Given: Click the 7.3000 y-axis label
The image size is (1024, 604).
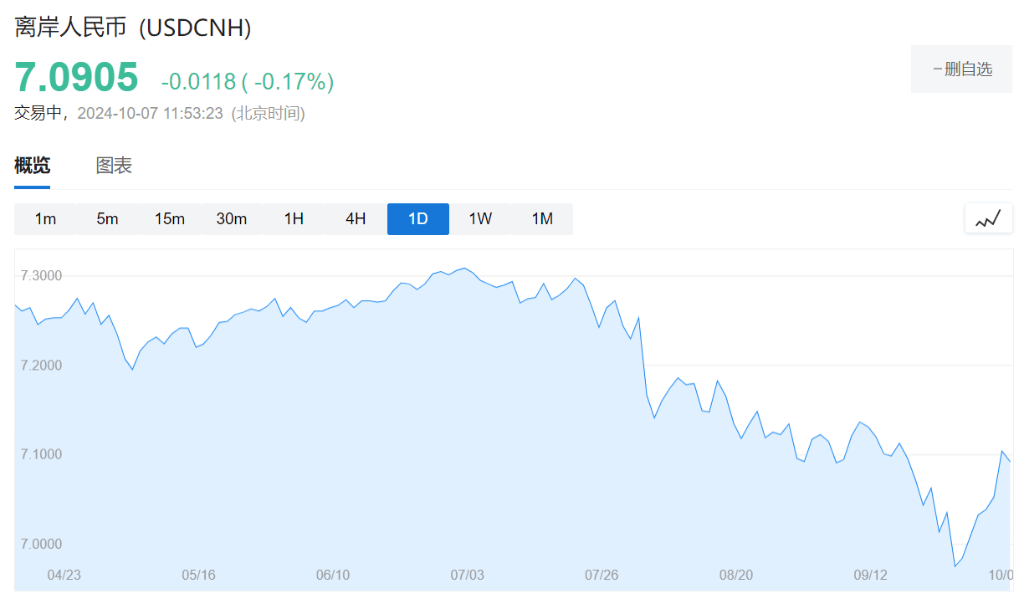Looking at the screenshot, I should coord(42,276).
